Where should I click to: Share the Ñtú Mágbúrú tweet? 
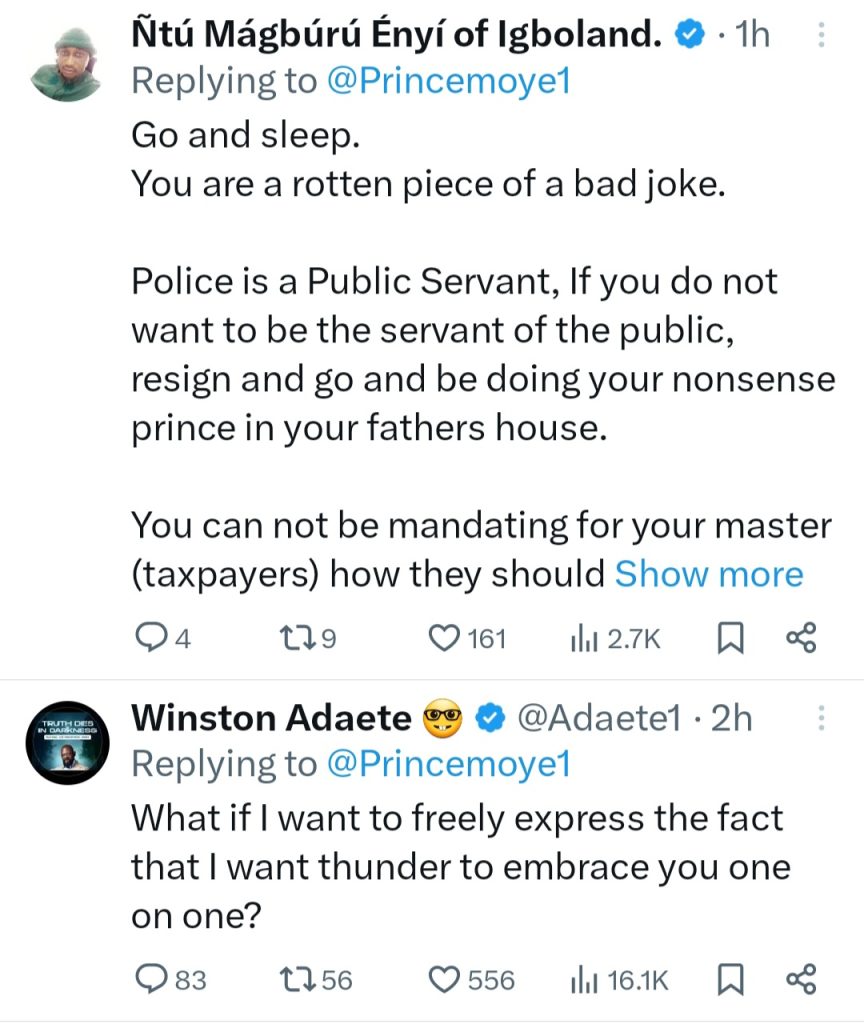tap(802, 638)
